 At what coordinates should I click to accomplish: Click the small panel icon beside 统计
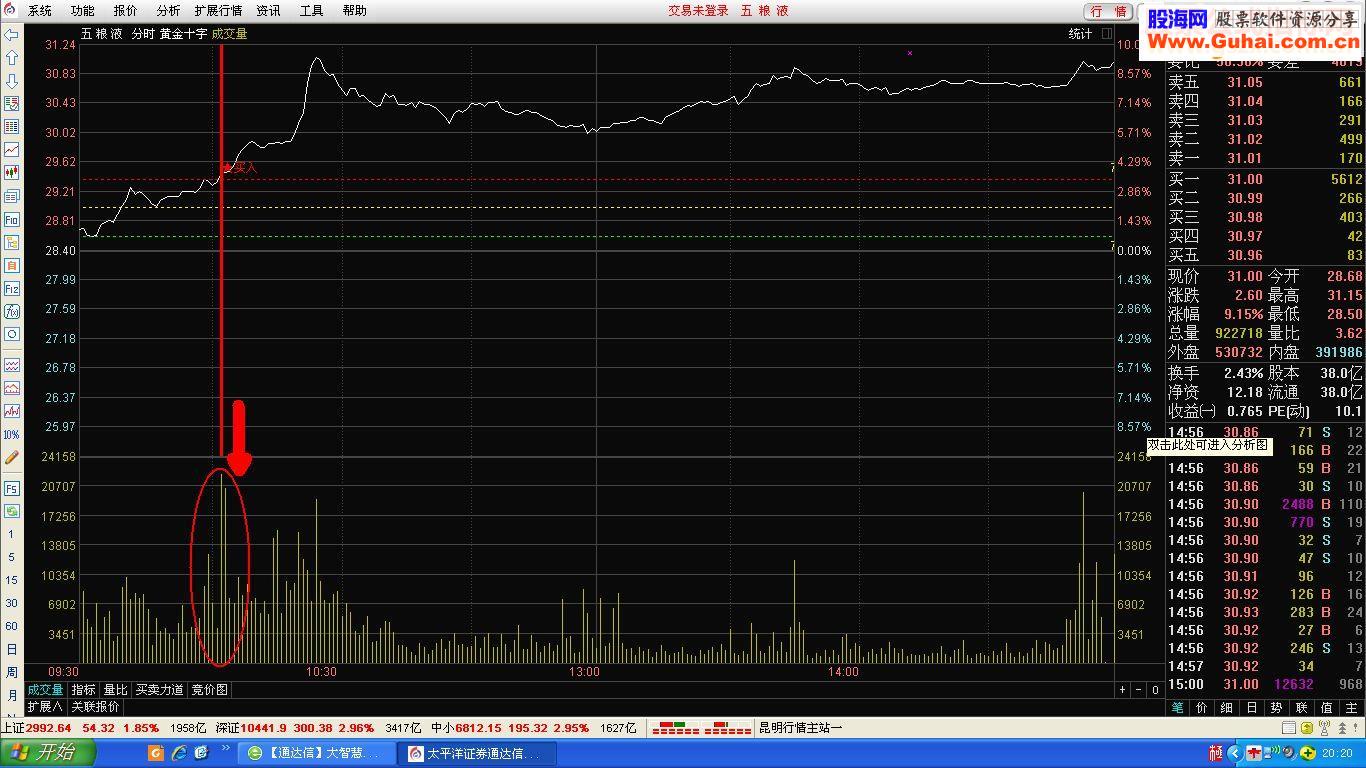(1107, 33)
